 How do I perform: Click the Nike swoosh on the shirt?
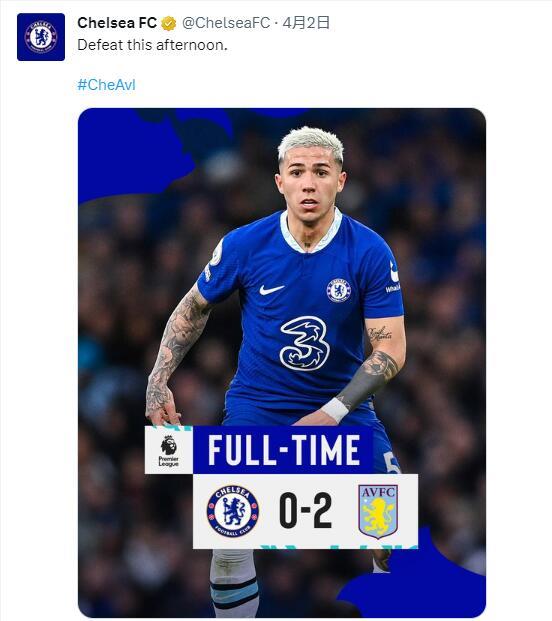pos(271,290)
